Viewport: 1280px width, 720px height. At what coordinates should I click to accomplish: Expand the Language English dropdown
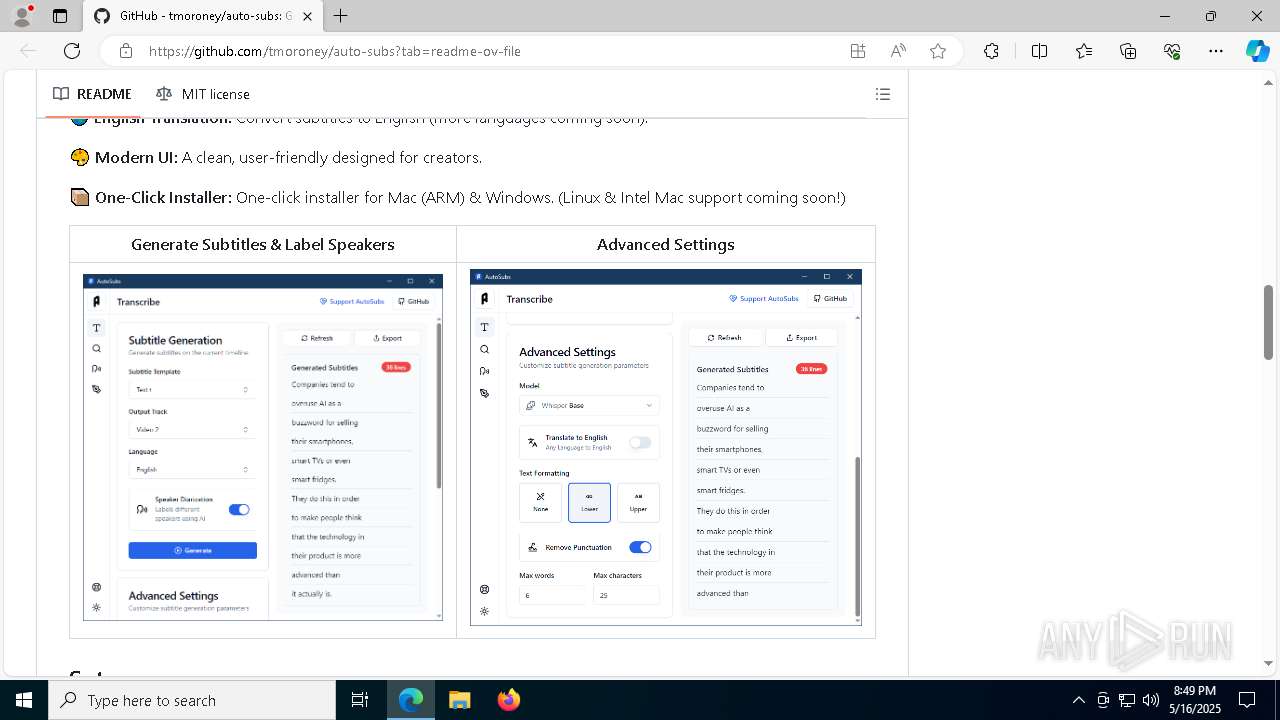point(192,469)
